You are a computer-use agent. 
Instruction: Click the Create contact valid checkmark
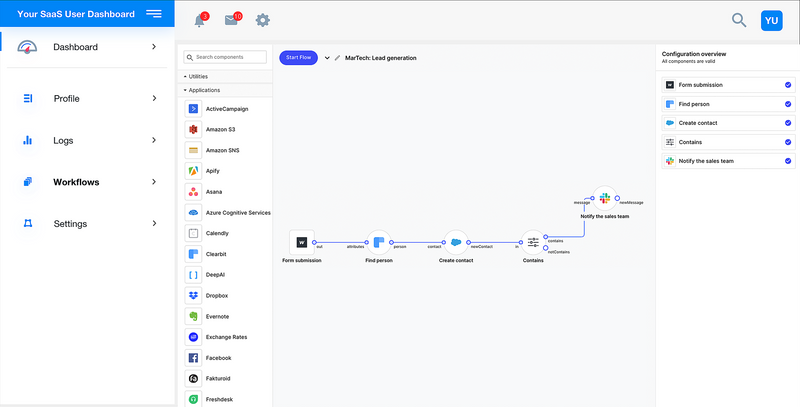tap(788, 123)
